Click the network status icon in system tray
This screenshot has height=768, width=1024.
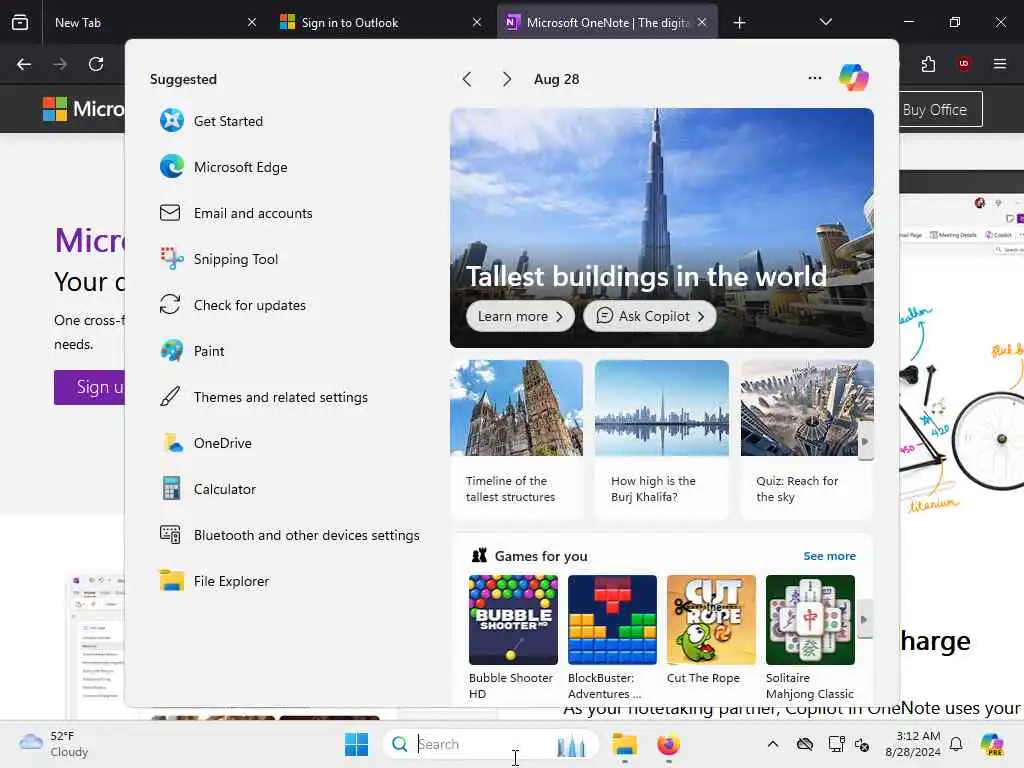click(x=836, y=744)
